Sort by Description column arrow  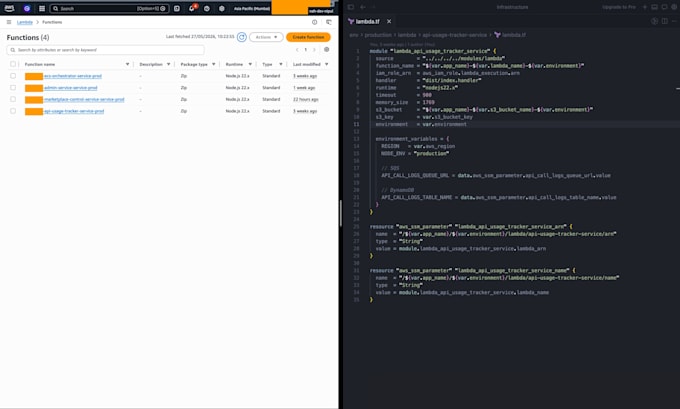168,64
